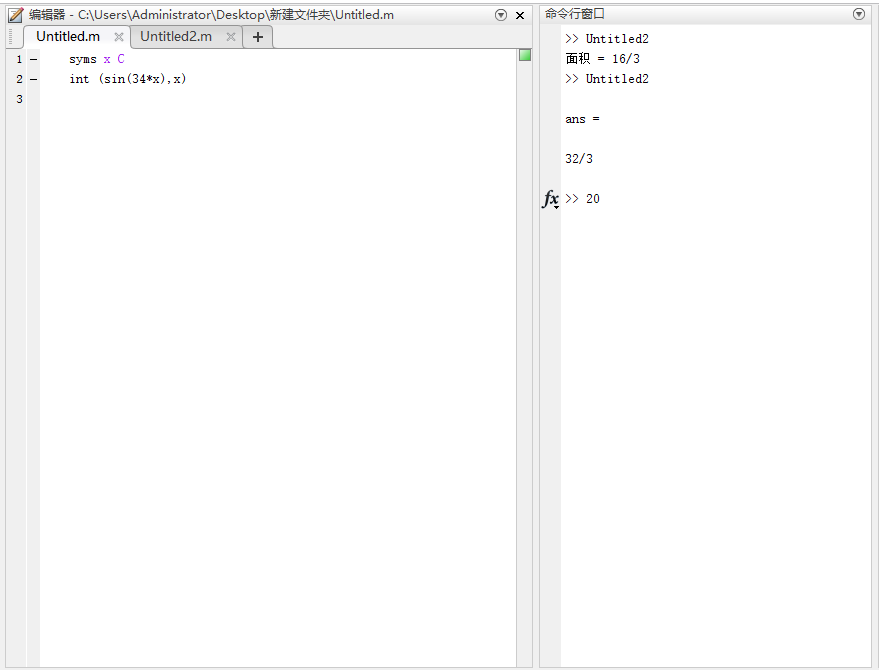Select line number 3 in gutter
The width and height of the screenshot is (879, 670).
(18, 99)
